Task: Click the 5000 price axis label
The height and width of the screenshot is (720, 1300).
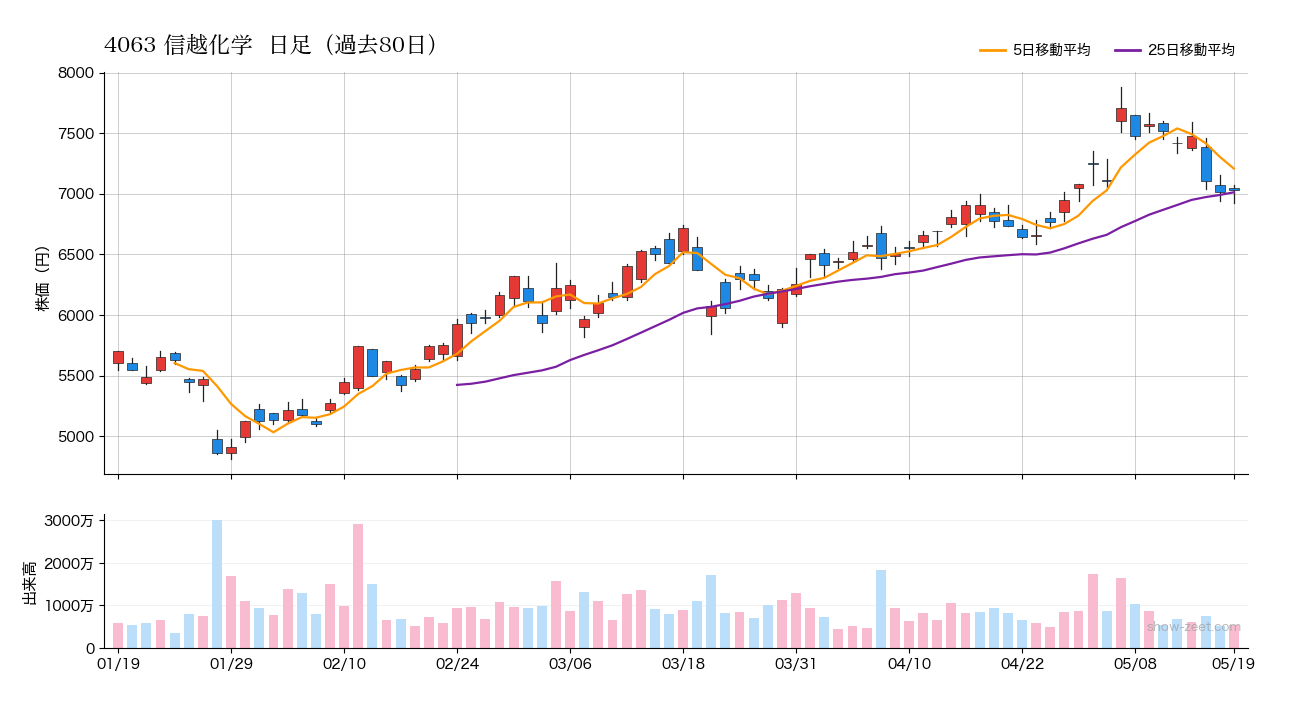Action: click(76, 437)
